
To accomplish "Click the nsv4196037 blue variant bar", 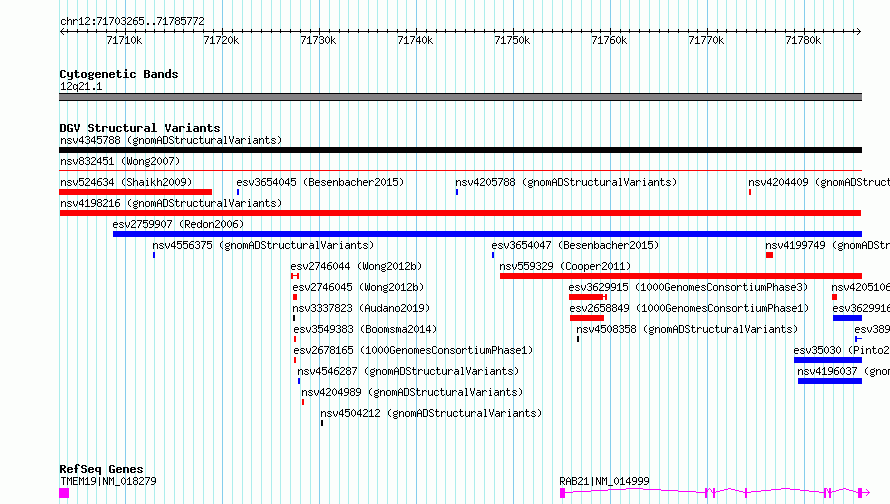I will (830, 381).
